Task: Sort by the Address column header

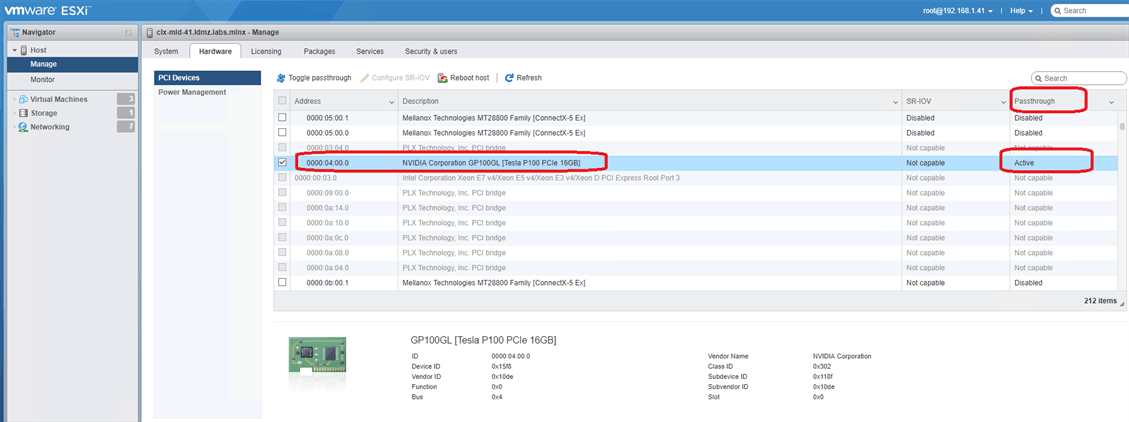Action: coord(308,102)
